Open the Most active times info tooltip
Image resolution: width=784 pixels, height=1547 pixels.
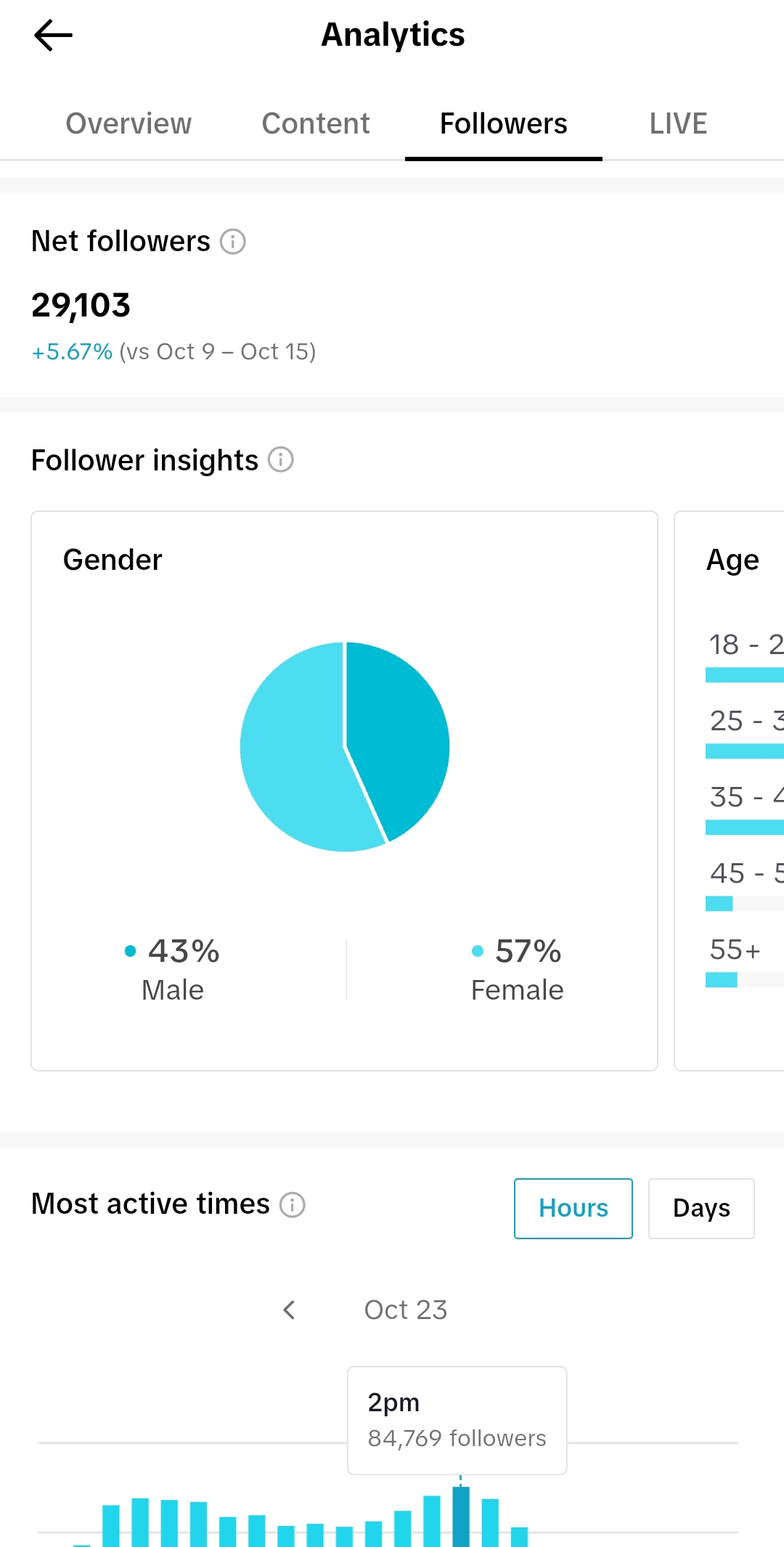point(291,1204)
